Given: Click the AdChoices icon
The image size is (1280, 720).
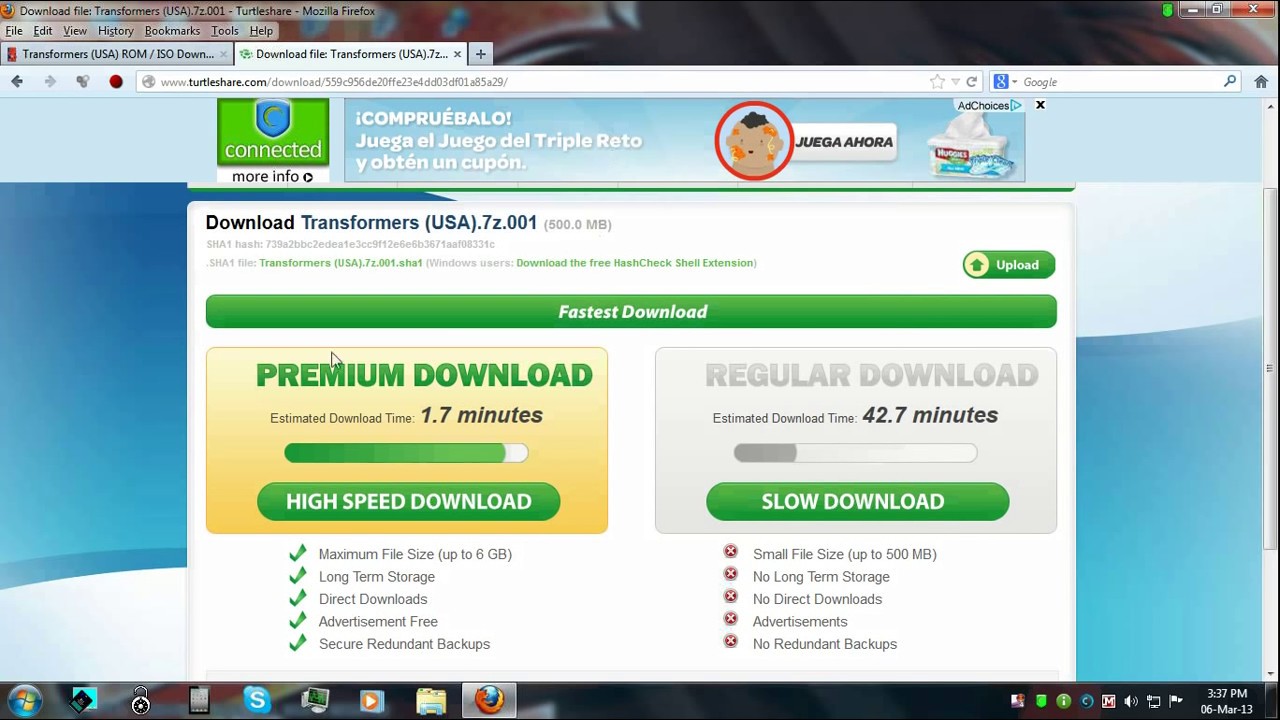Looking at the screenshot, I should tap(989, 105).
